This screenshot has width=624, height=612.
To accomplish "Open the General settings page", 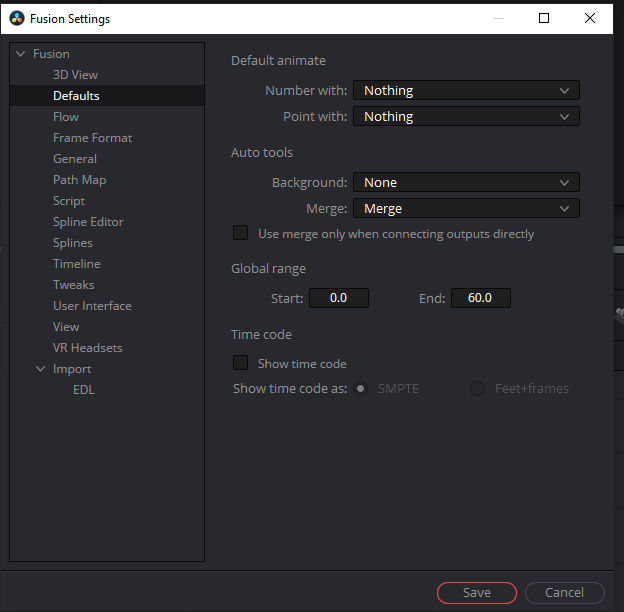I will coord(75,159).
